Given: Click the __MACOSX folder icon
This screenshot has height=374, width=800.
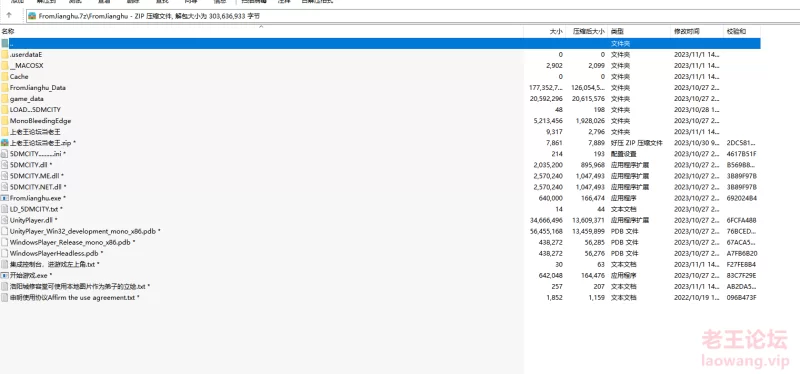Looking at the screenshot, I should (5, 65).
